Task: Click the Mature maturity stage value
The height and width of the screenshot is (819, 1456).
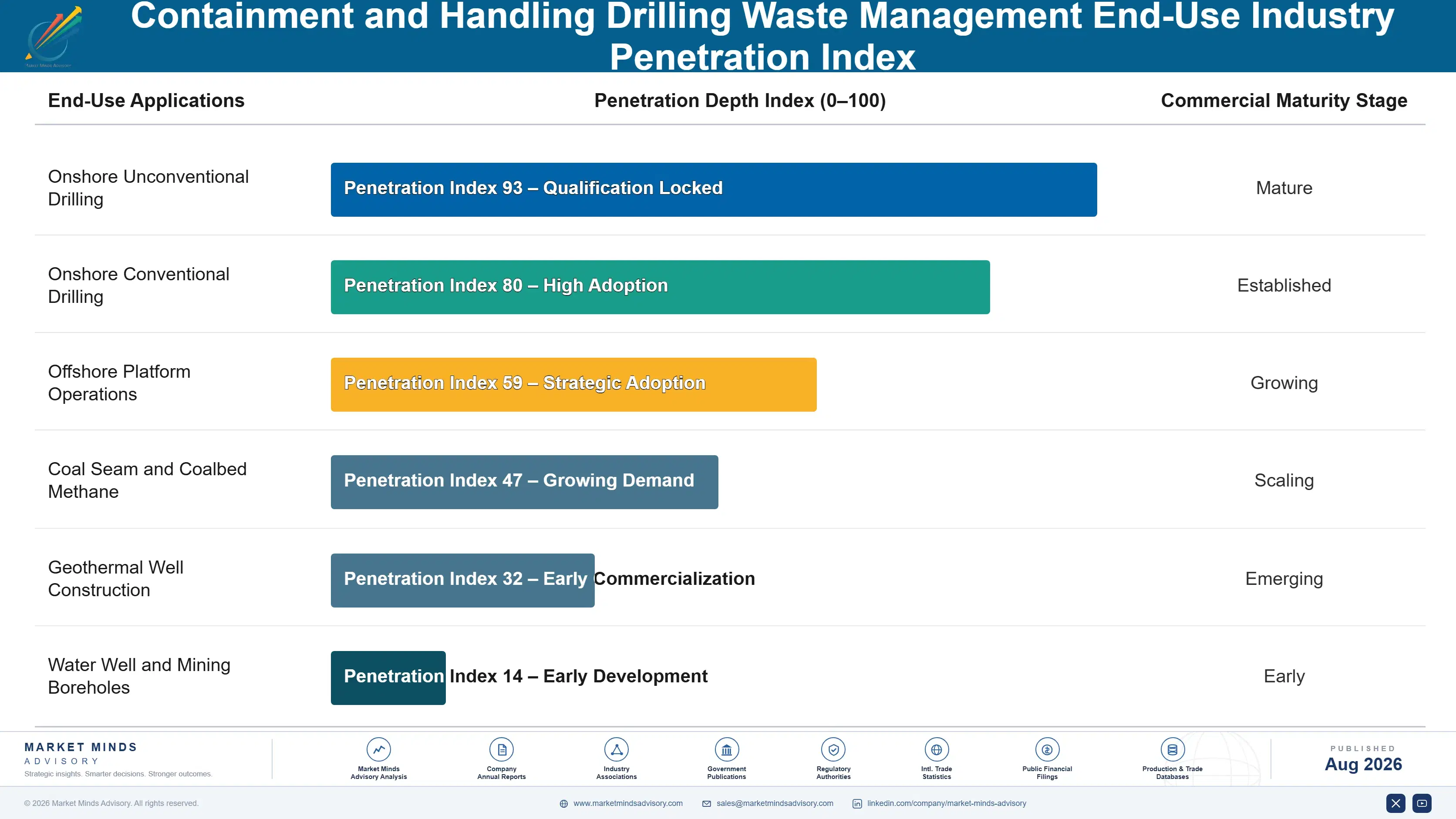Action: (x=1284, y=188)
